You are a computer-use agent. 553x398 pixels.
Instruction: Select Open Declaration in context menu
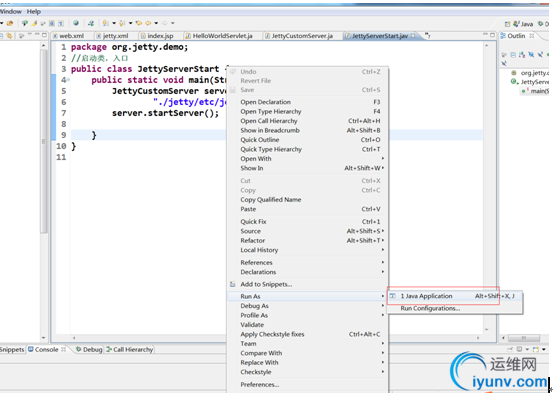tap(308, 102)
